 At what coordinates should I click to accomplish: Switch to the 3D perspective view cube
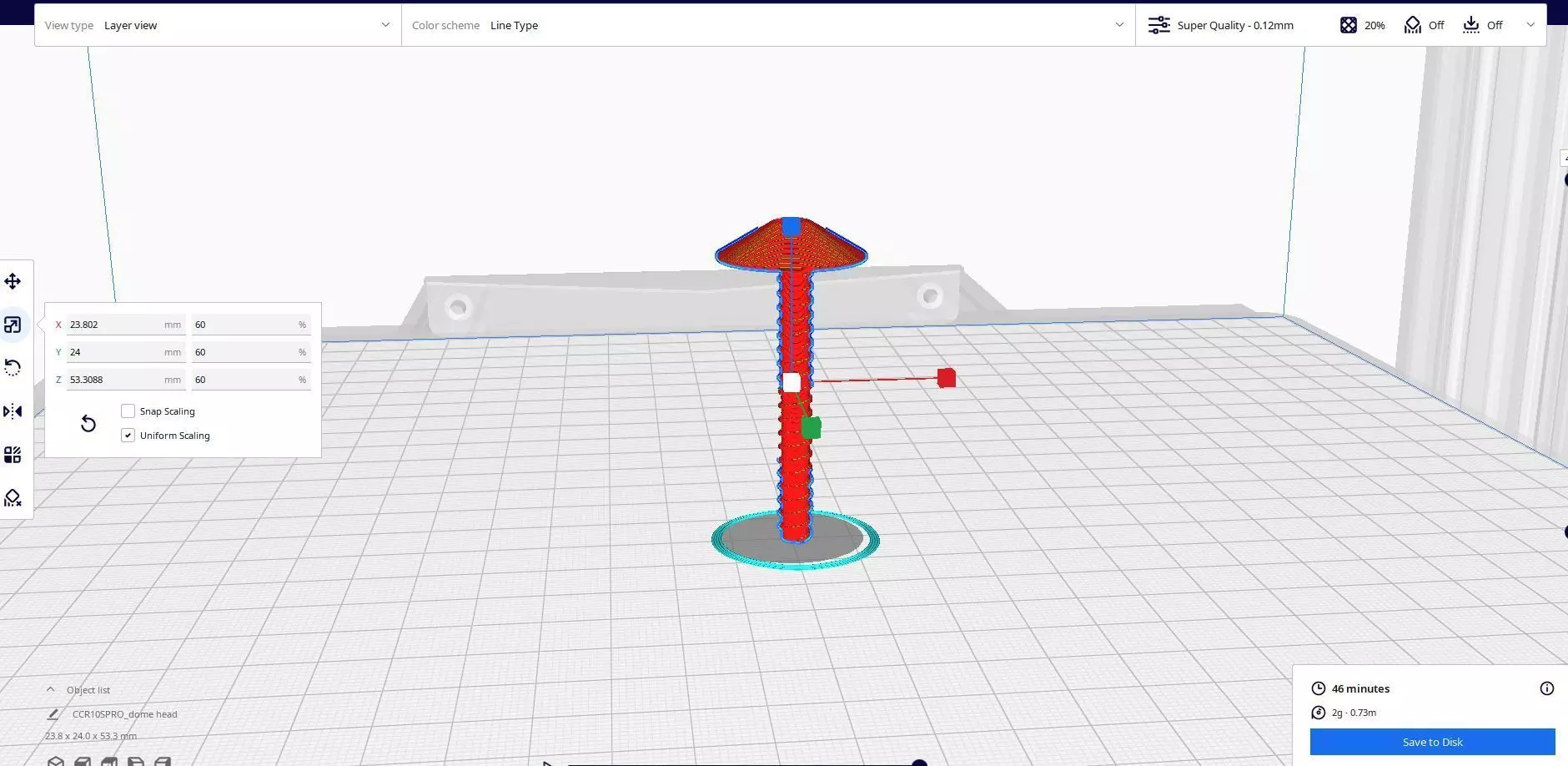pos(56,762)
